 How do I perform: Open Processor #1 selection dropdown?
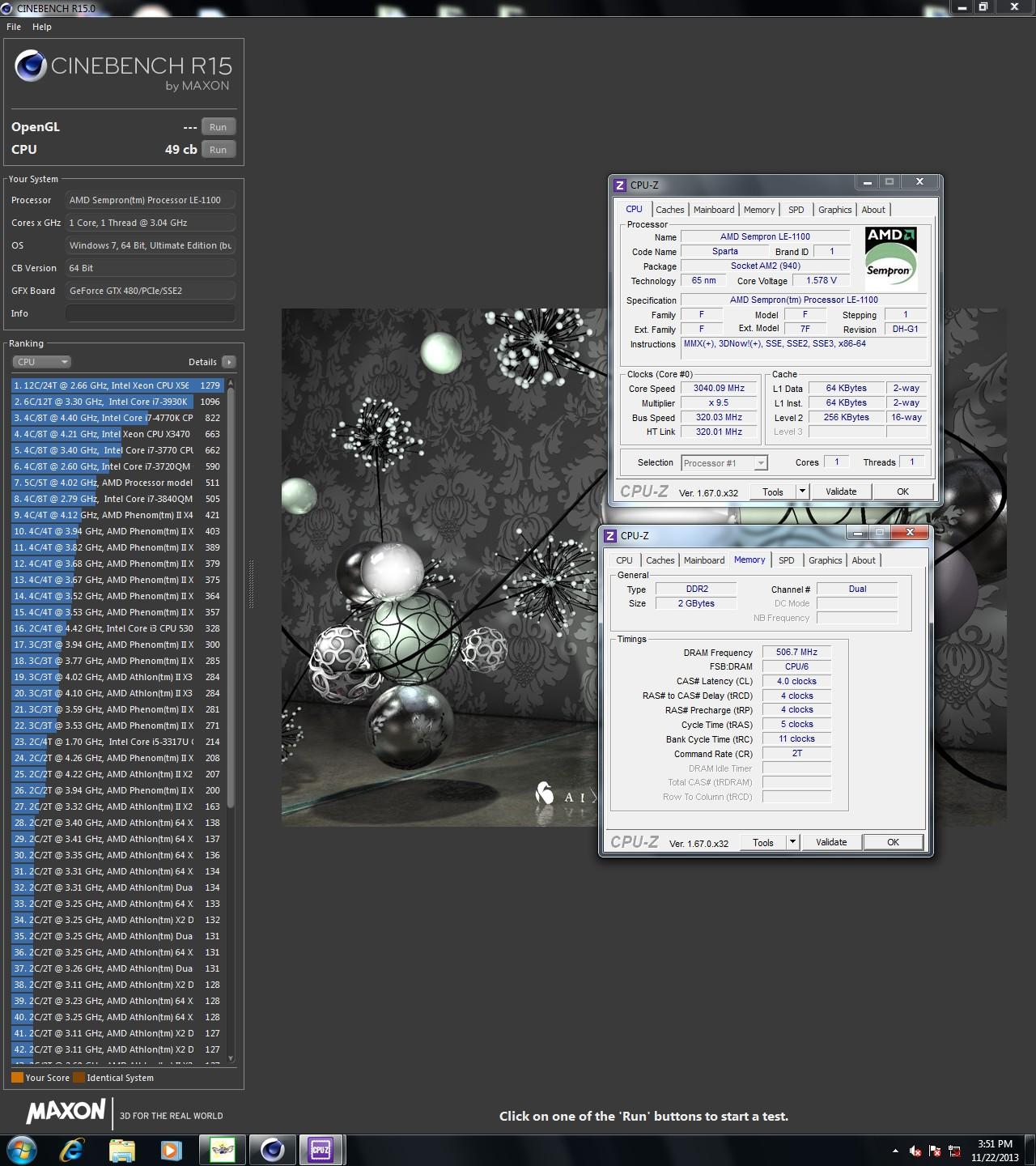[x=724, y=463]
